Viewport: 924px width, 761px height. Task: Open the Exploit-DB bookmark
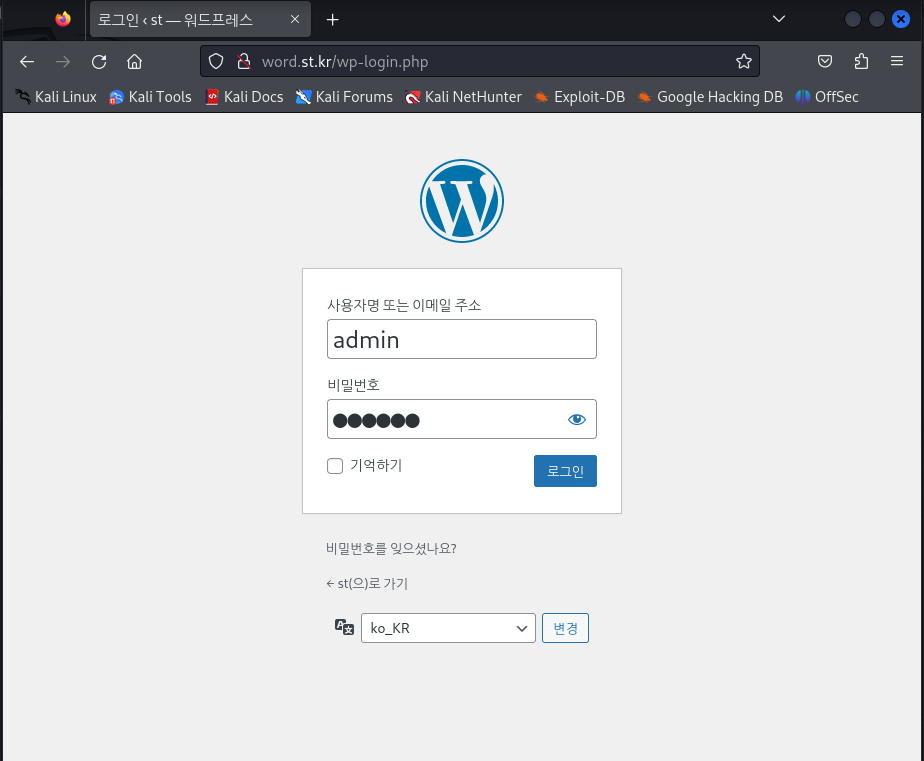[x=579, y=97]
